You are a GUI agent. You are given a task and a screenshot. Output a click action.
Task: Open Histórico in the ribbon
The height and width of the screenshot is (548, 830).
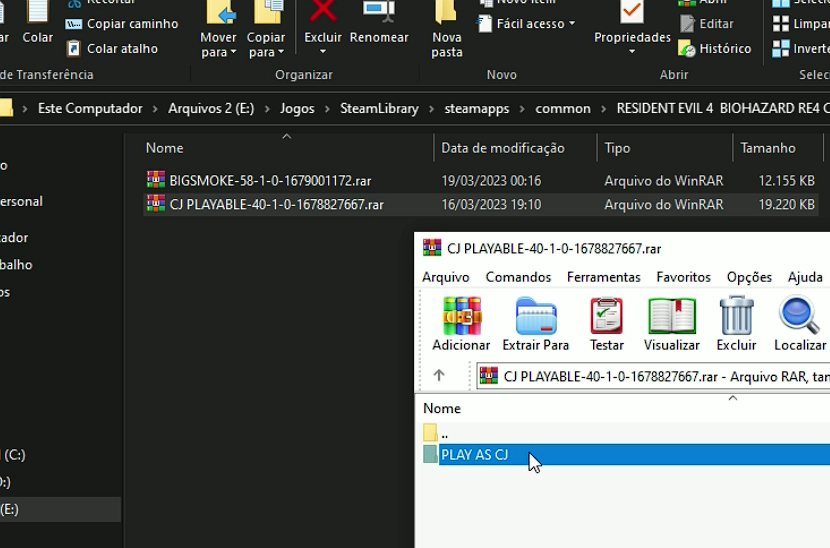point(715,49)
